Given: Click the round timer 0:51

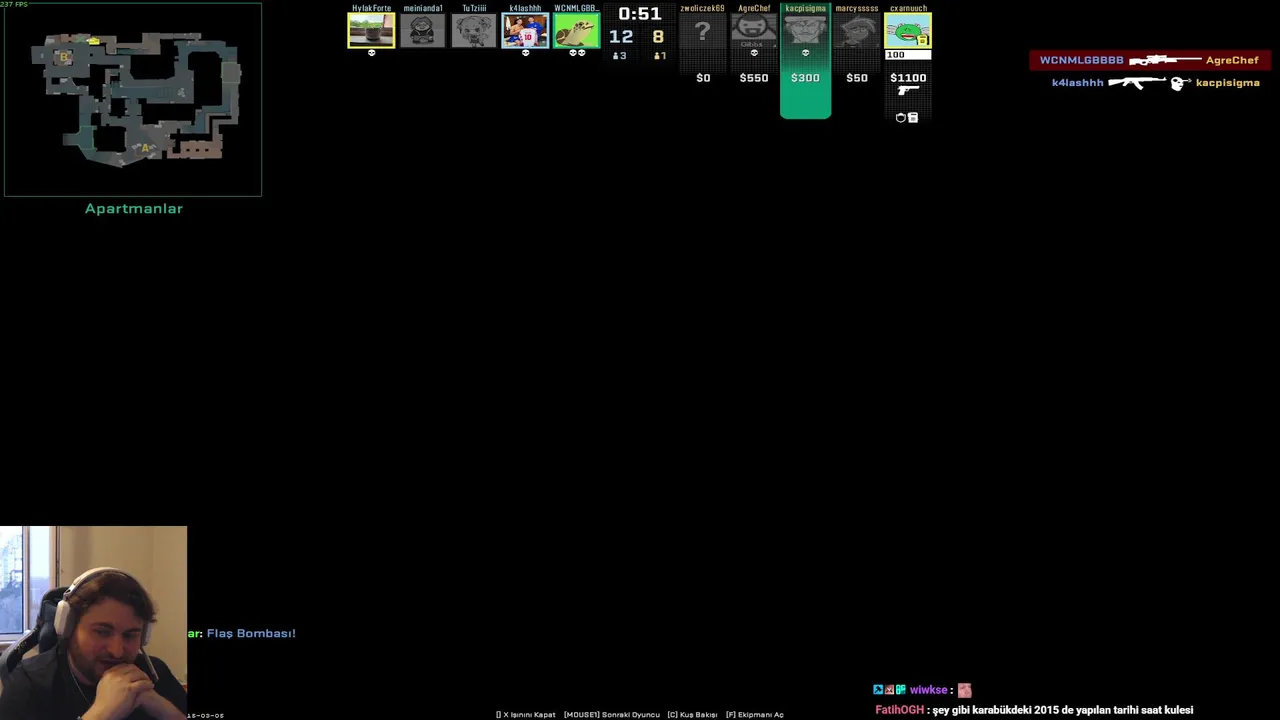Looking at the screenshot, I should (x=640, y=14).
